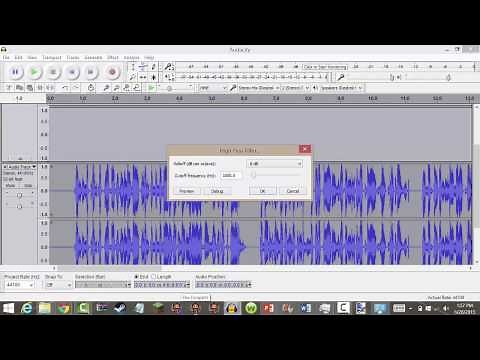Select the Envelope tool
Screen dimensions: 480x360
pyautogui.click(x=143, y=67)
